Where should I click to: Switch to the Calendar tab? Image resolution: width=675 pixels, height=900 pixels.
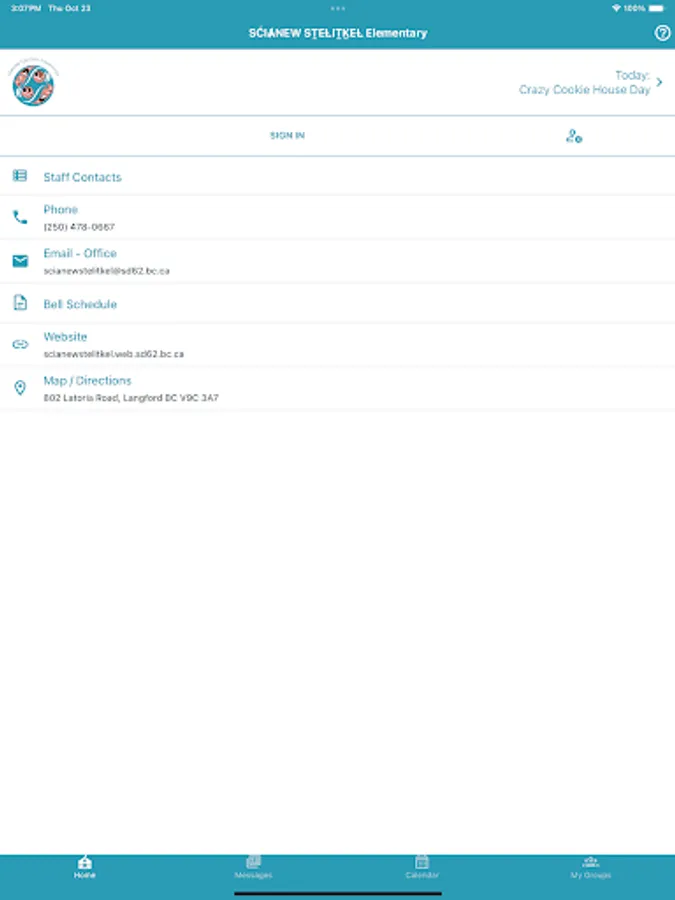click(x=422, y=867)
